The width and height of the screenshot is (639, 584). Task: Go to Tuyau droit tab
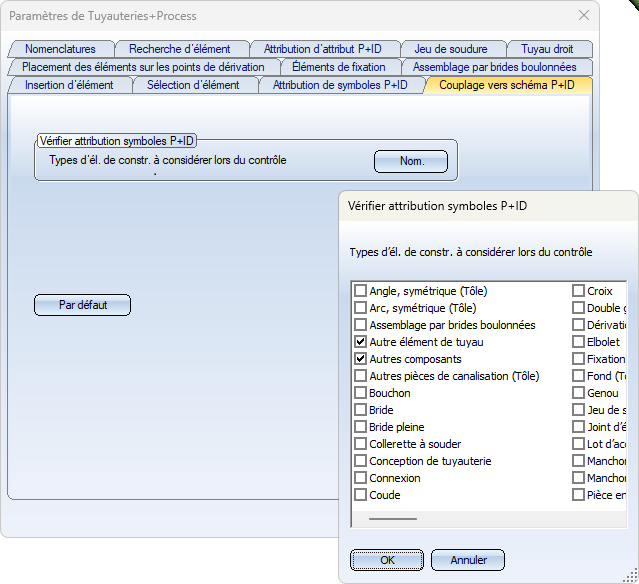click(x=547, y=49)
